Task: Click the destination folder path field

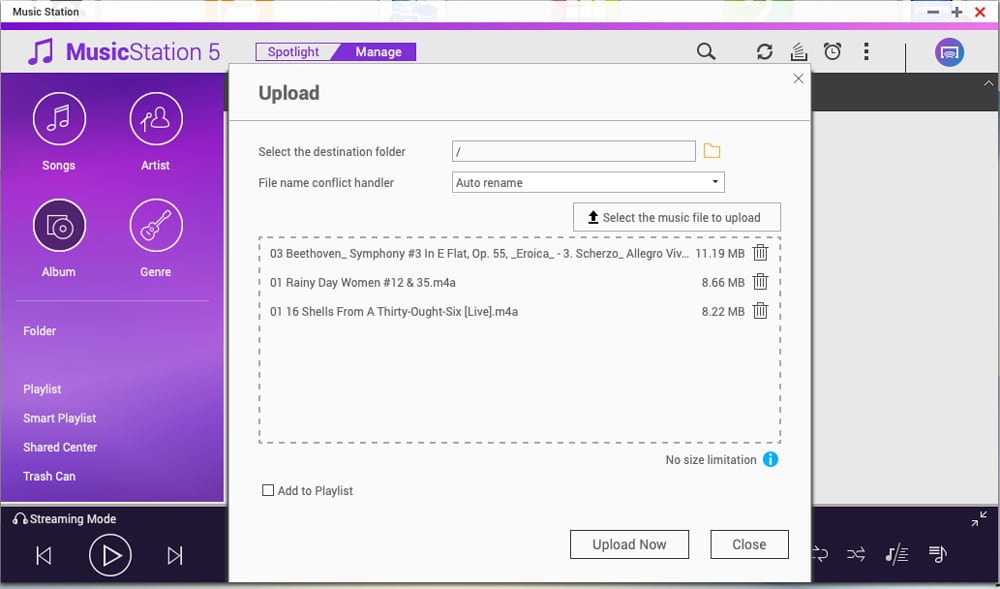Action: pyautogui.click(x=573, y=151)
